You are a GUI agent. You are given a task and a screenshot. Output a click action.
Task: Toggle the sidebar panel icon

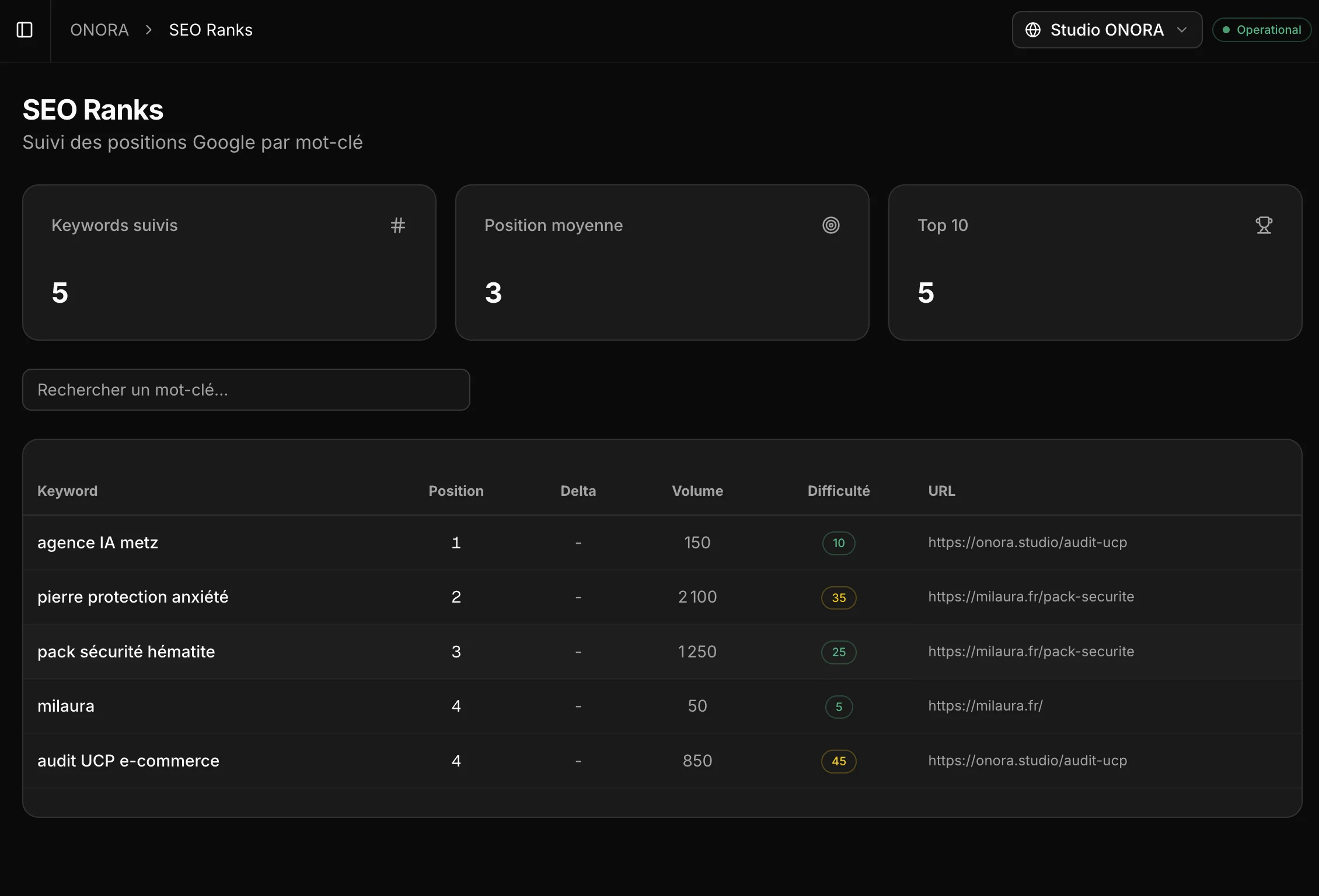click(25, 30)
